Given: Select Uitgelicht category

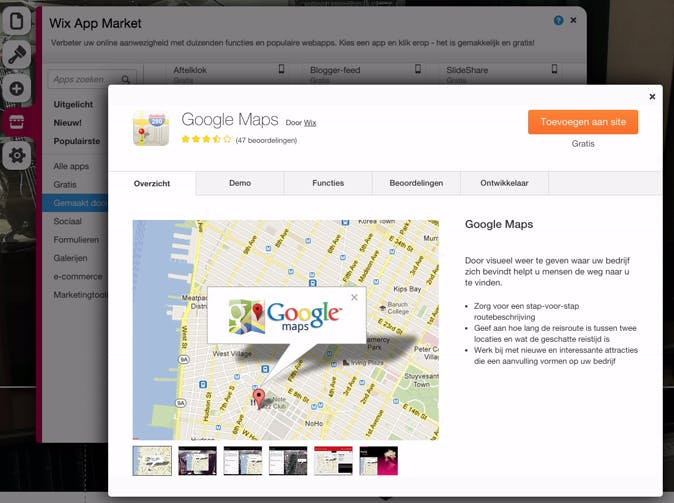Looking at the screenshot, I should (x=73, y=104).
